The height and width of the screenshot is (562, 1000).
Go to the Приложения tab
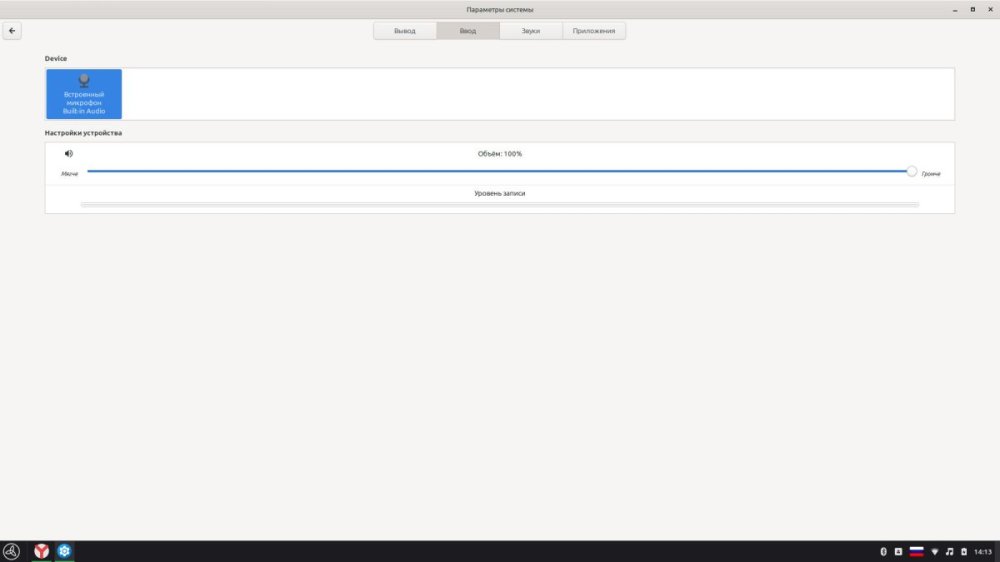coord(595,31)
